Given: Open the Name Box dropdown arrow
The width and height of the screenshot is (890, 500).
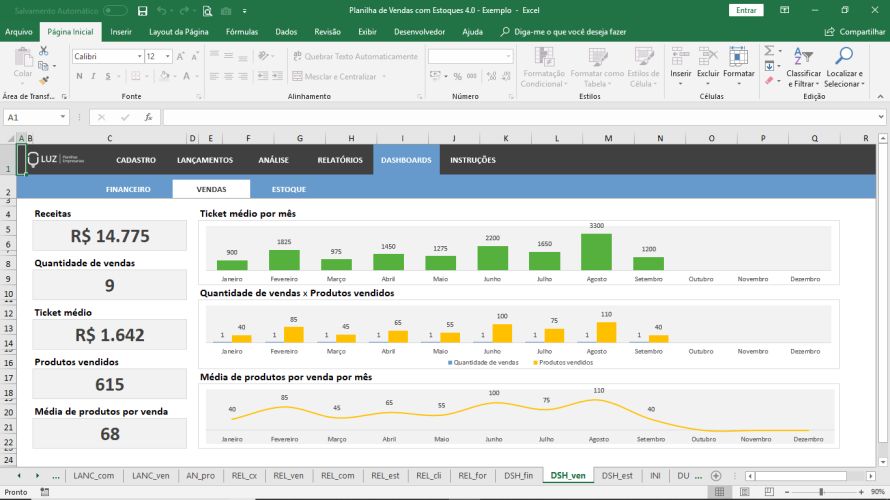Looking at the screenshot, I should coord(62,117).
